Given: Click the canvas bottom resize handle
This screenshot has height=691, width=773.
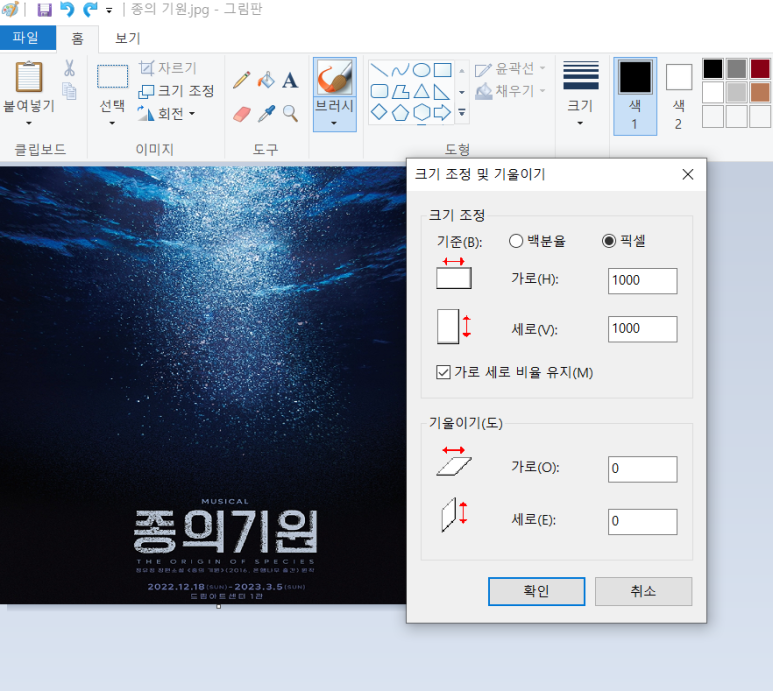Looking at the screenshot, I should click(x=218, y=607).
